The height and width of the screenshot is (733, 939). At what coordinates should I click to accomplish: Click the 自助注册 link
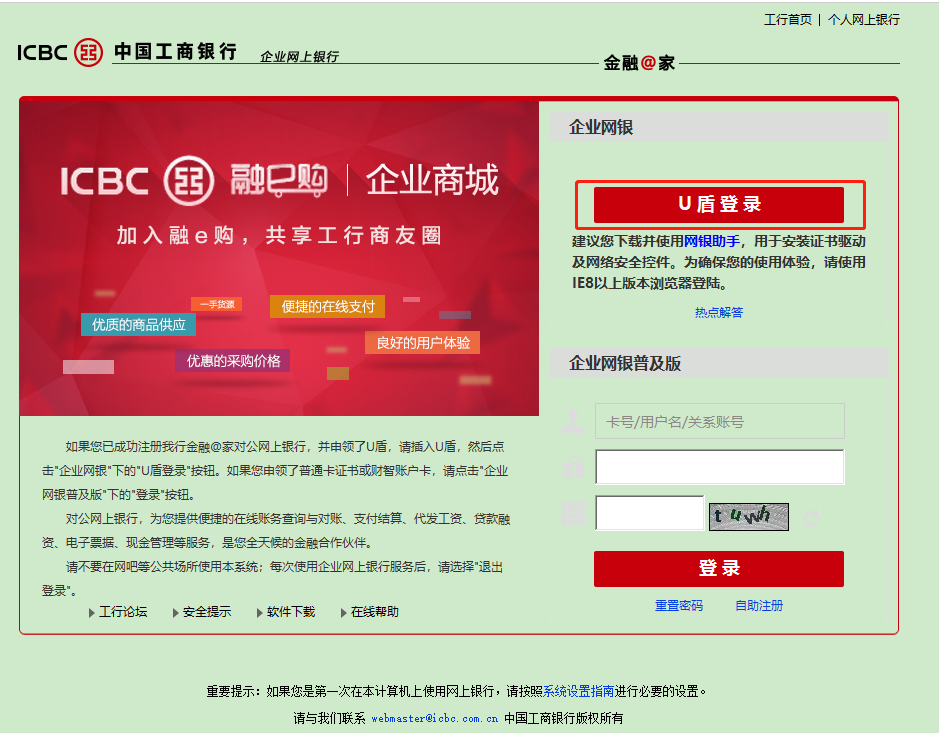tap(759, 605)
